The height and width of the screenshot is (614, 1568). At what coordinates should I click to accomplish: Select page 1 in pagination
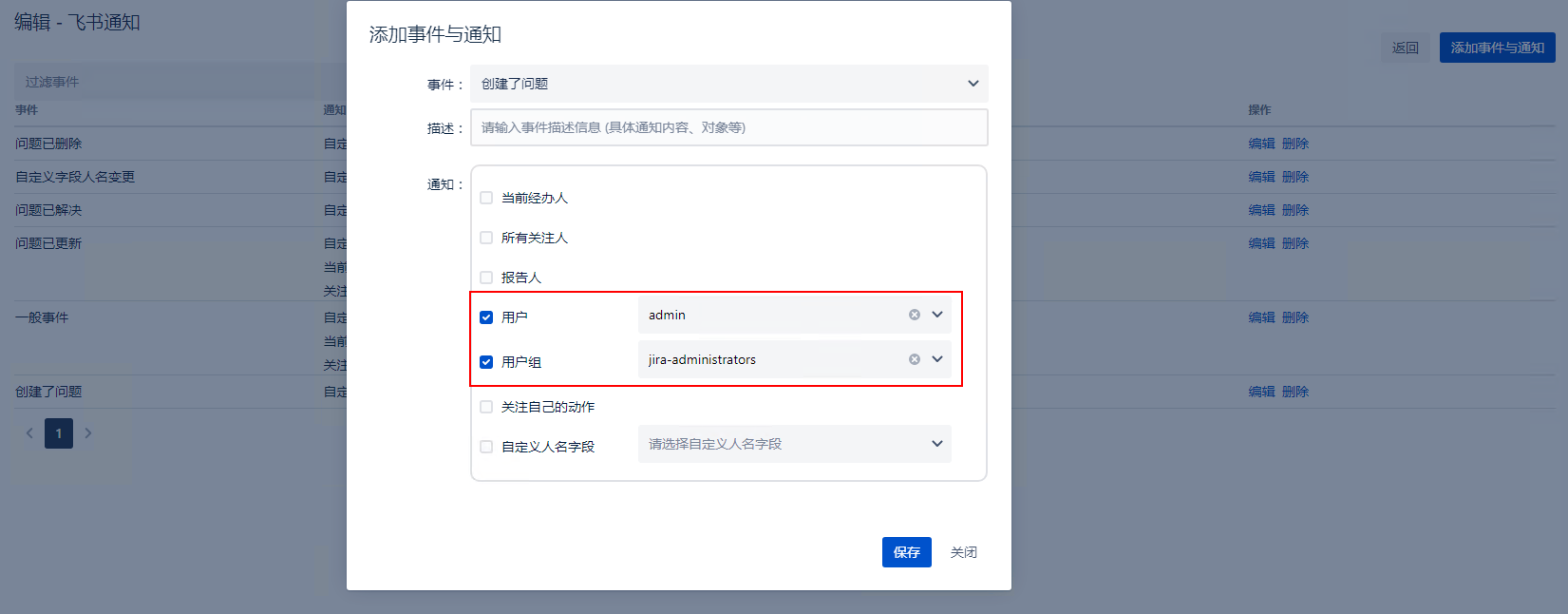click(59, 433)
